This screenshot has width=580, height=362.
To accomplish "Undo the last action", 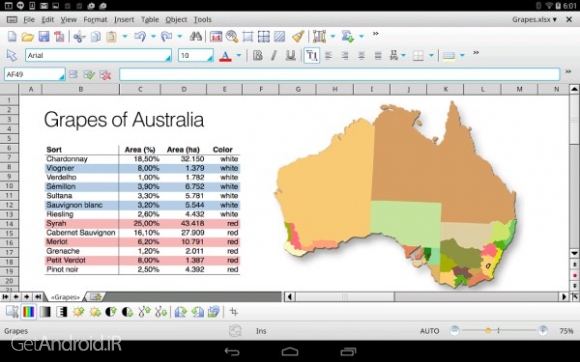I will click(140, 36).
